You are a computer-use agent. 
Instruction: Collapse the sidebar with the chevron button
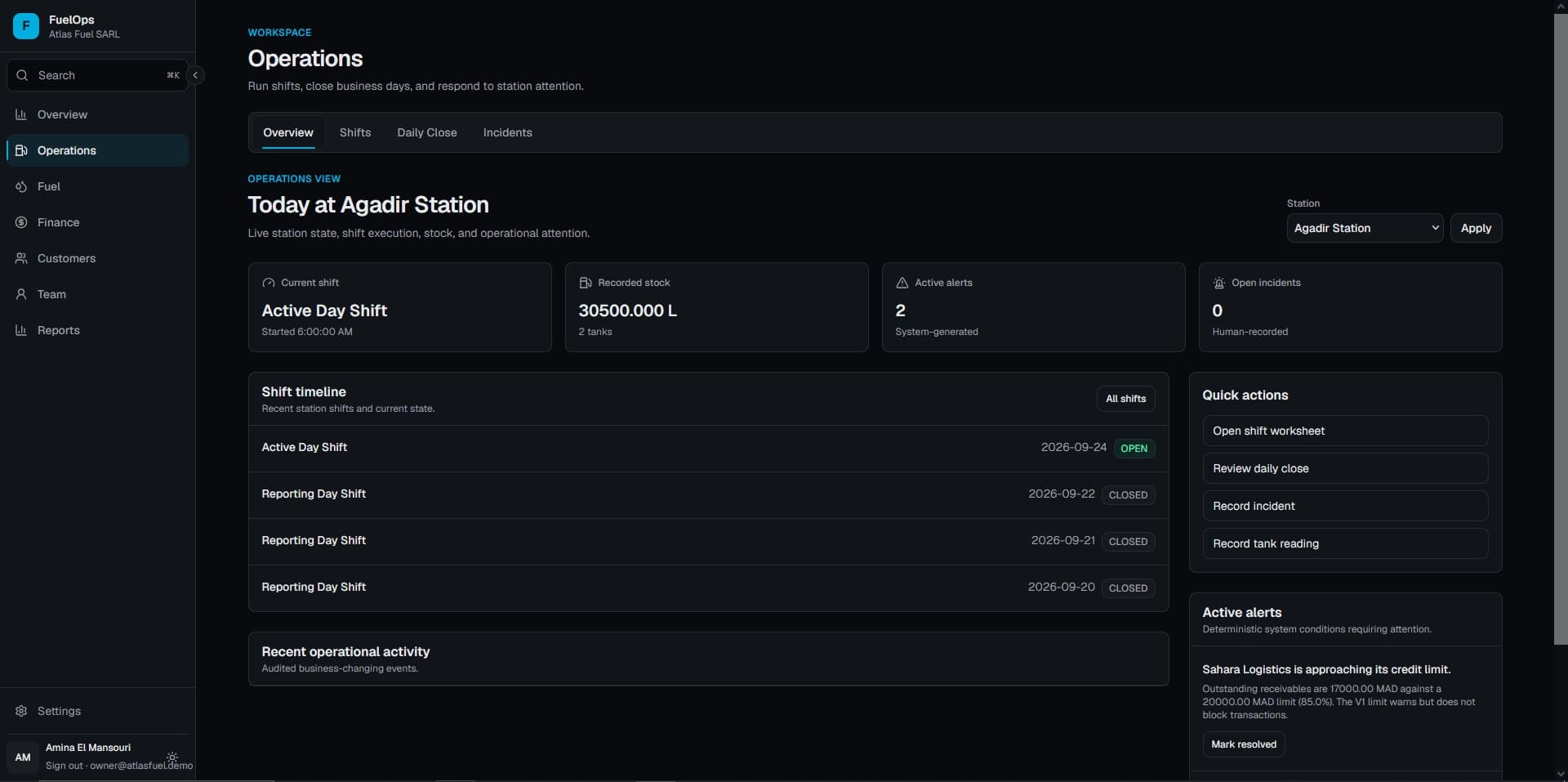[x=195, y=75]
